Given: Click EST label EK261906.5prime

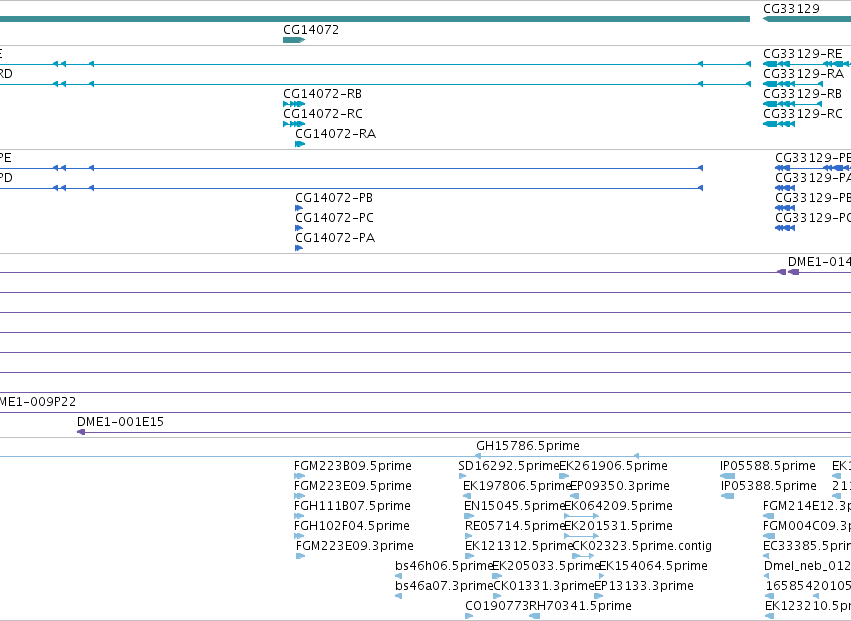Looking at the screenshot, I should pos(613,466).
